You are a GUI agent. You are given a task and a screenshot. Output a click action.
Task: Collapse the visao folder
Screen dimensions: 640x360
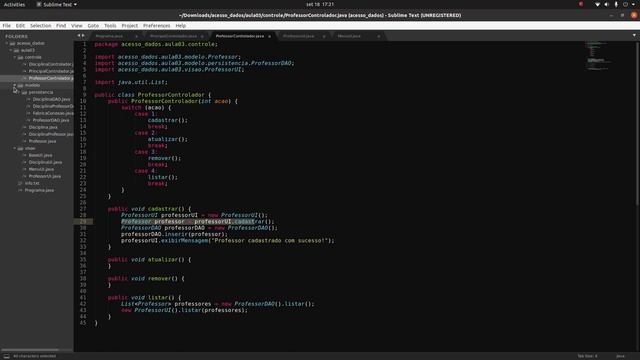15,148
